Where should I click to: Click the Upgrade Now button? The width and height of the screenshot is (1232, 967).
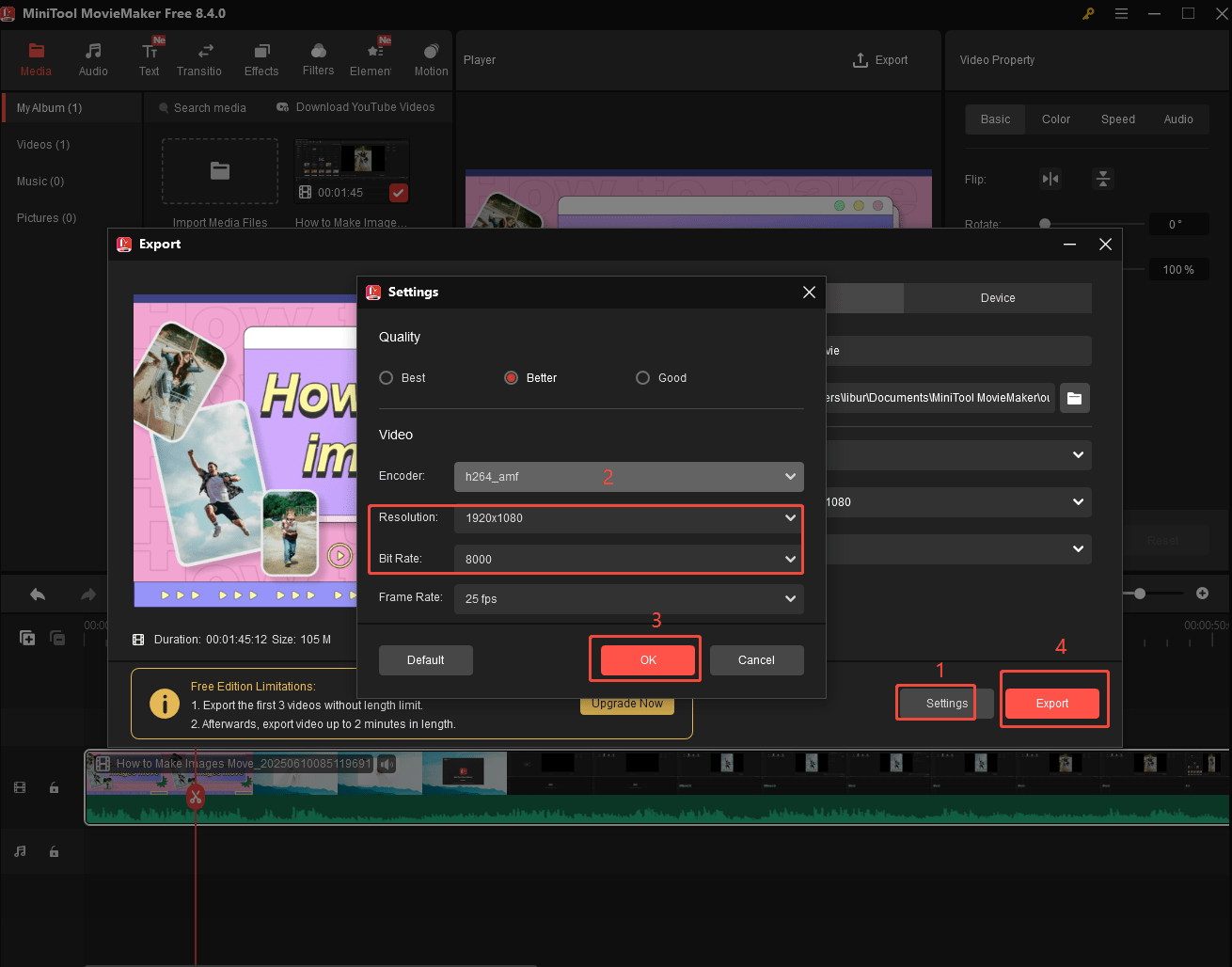click(626, 704)
